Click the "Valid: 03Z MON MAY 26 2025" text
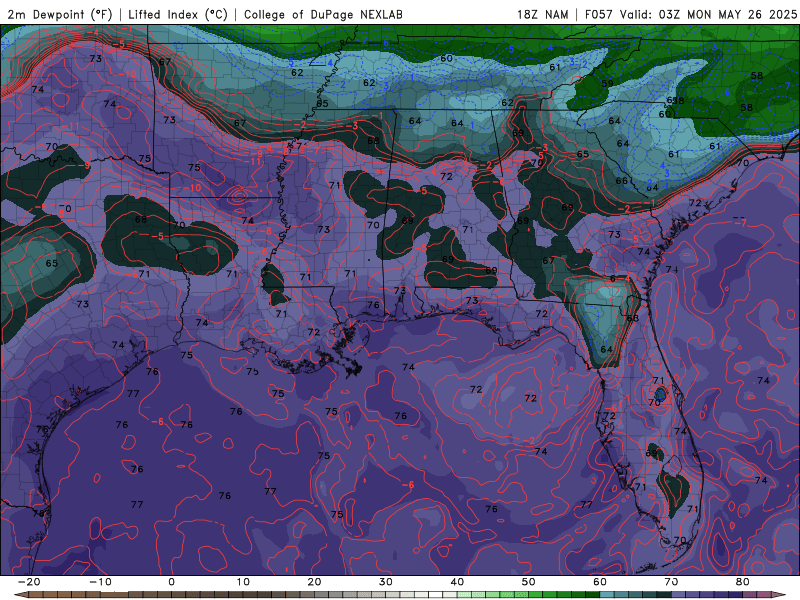Screen dimensions: 800x600 pos(708,14)
